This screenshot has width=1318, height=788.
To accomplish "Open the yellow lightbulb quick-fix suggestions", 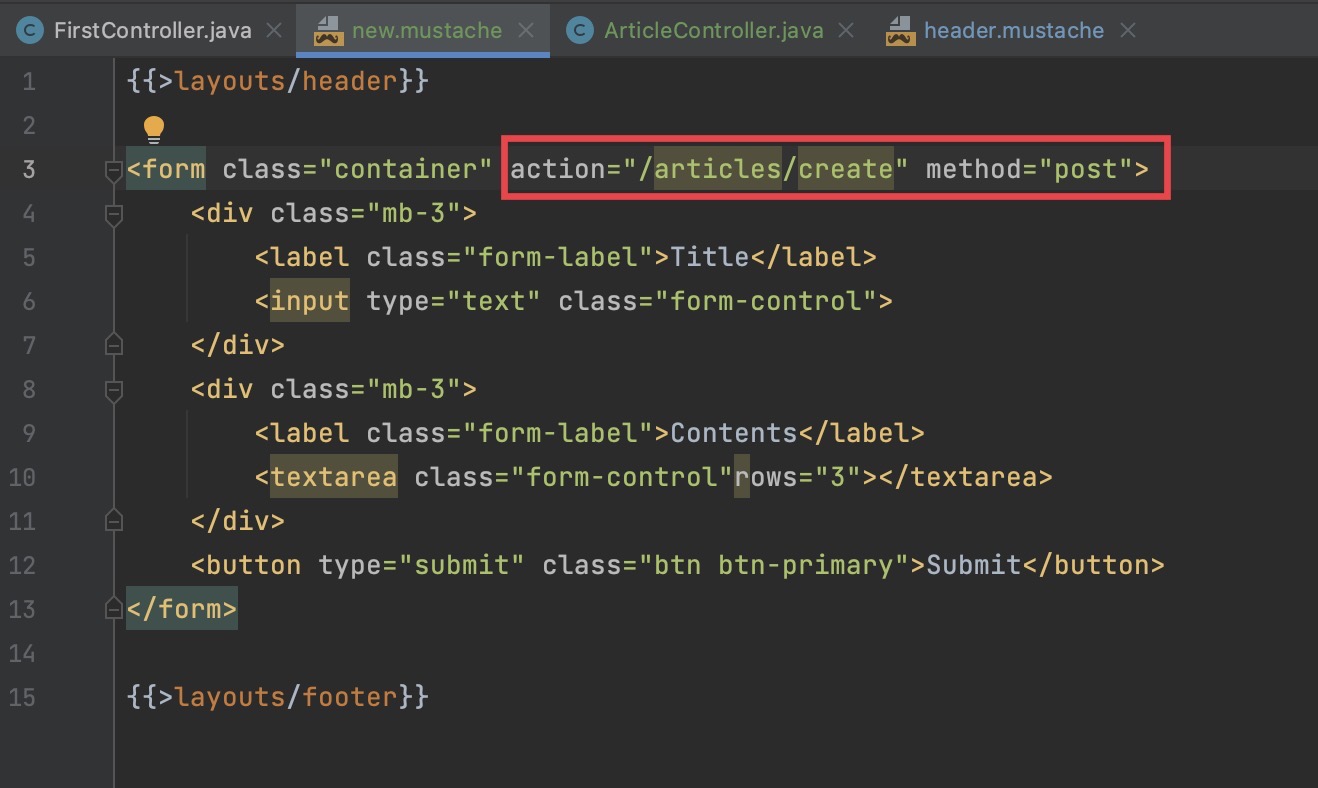I will click(x=153, y=129).
